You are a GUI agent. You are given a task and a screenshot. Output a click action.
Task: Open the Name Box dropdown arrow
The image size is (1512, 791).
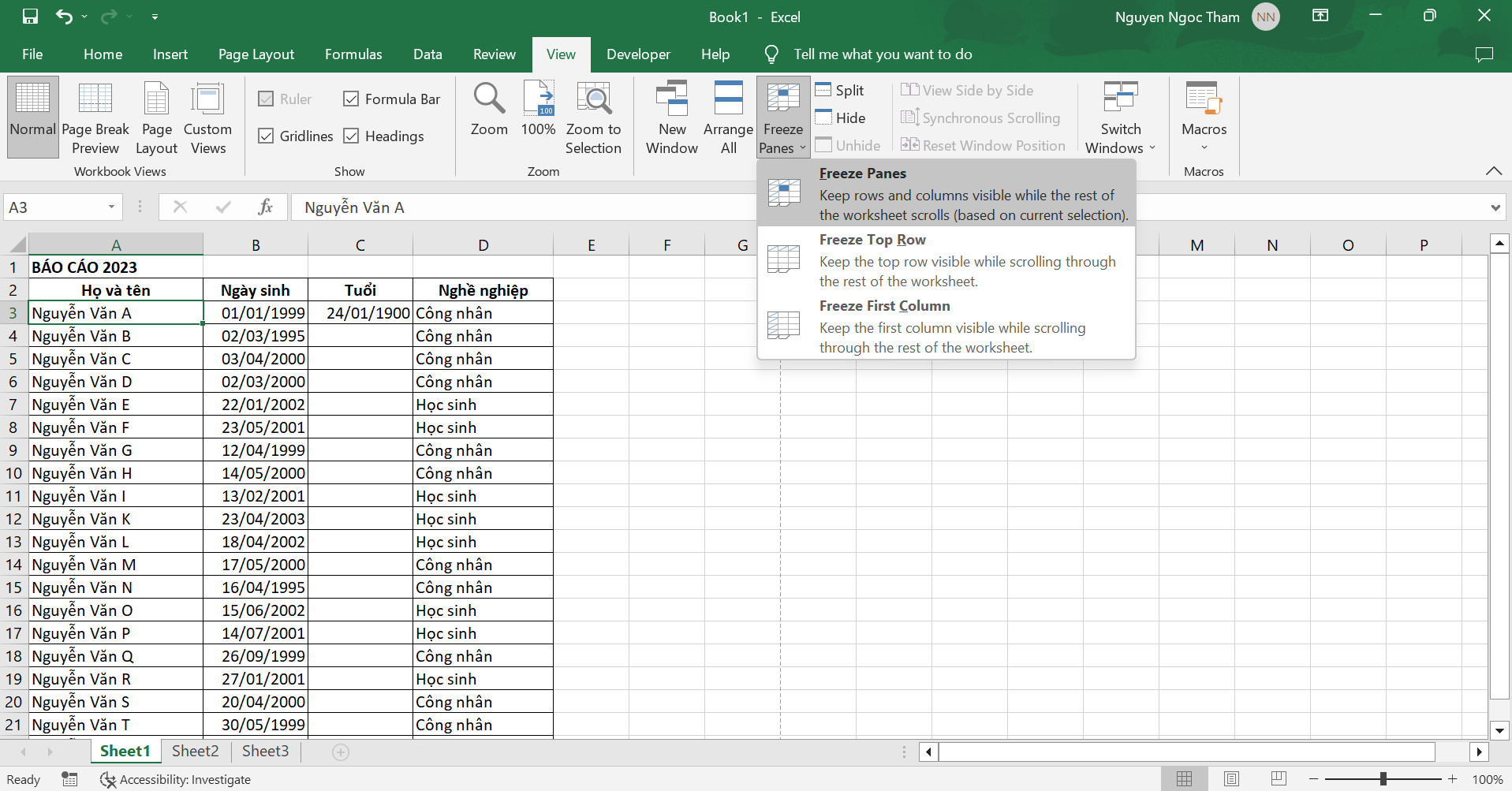111,207
